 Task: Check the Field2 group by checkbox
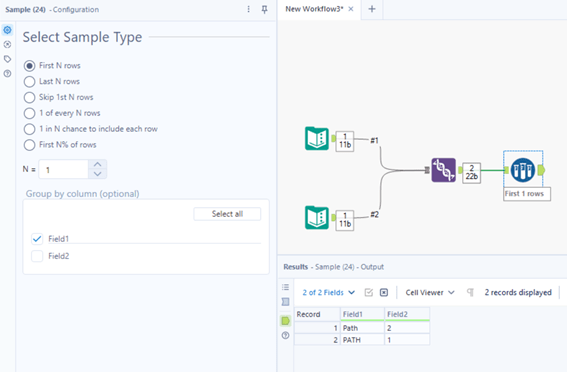pyautogui.click(x=37, y=256)
